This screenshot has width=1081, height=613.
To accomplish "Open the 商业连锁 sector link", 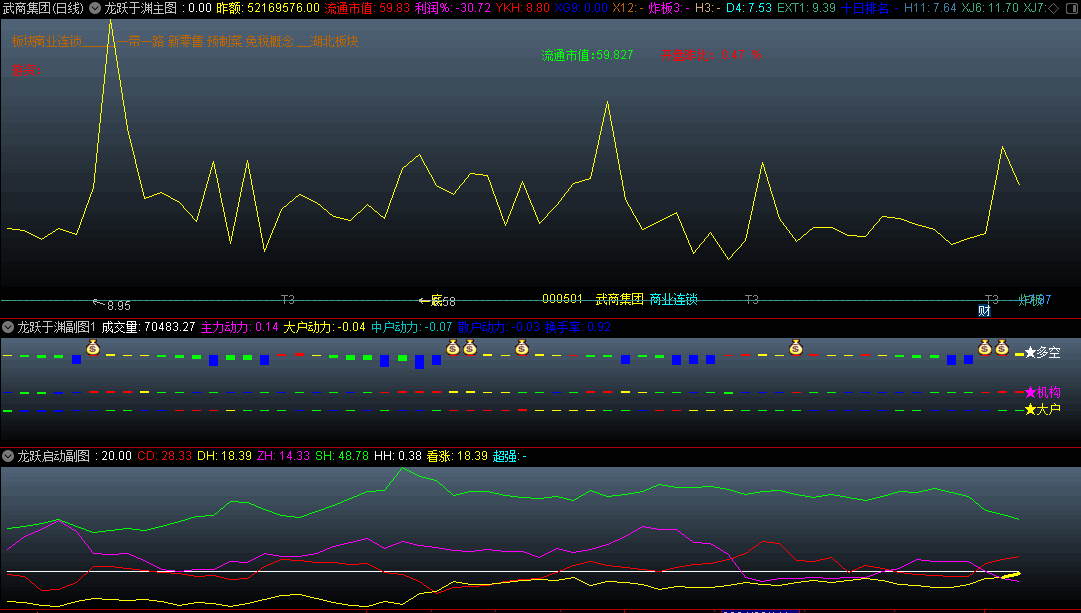I will point(673,299).
